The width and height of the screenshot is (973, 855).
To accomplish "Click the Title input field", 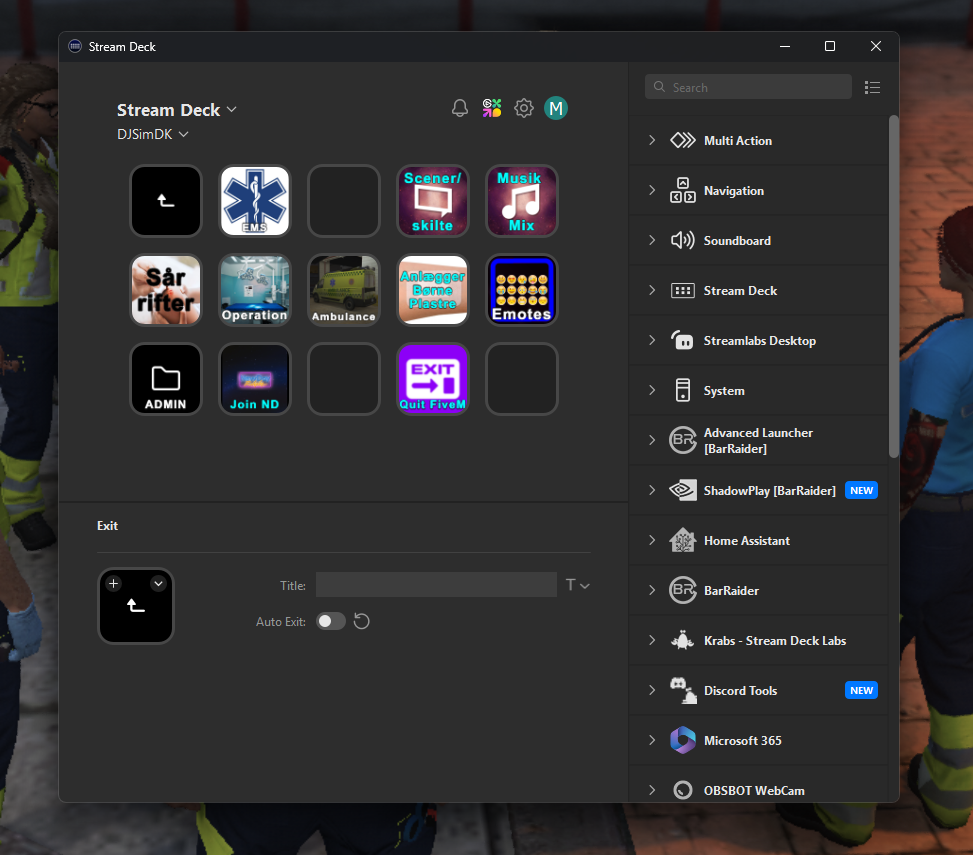I will [x=436, y=584].
